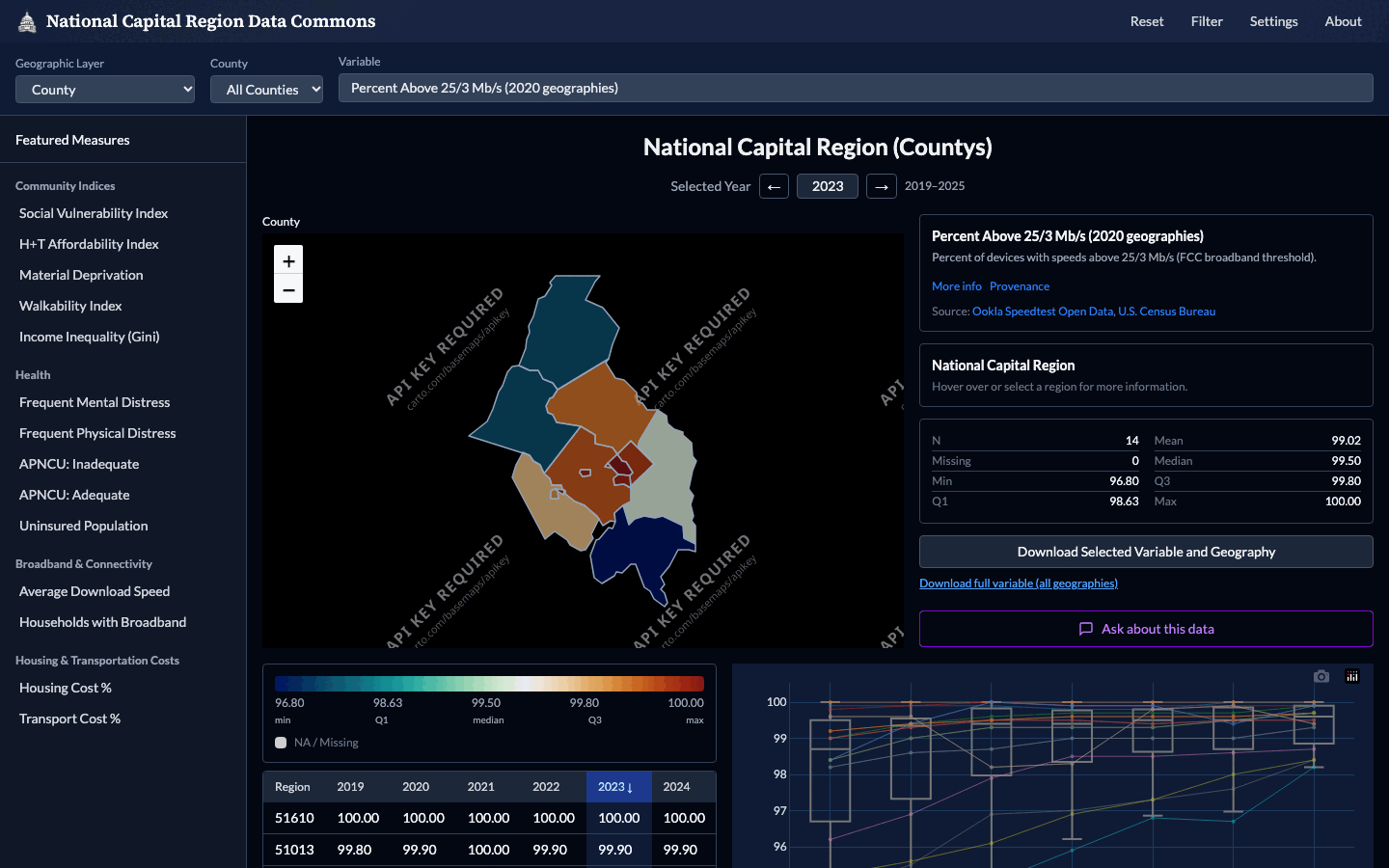Select Frequent Mental Distress measure
1389x868 pixels.
tap(95, 402)
